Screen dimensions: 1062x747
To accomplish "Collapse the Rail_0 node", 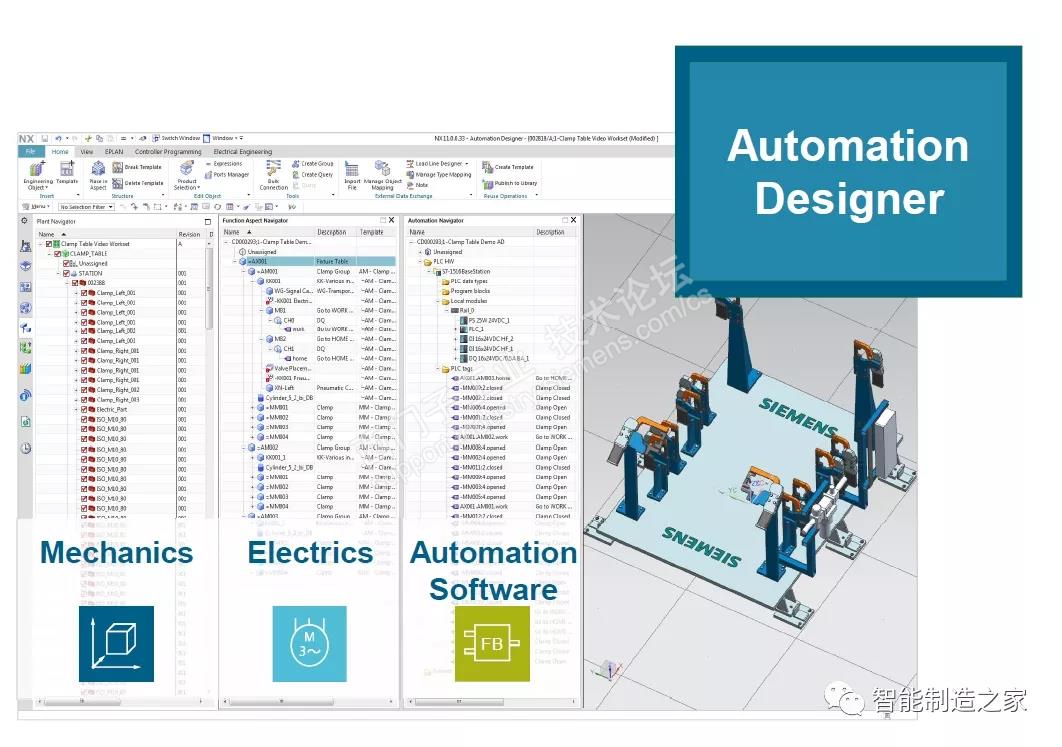I will 446,310.
